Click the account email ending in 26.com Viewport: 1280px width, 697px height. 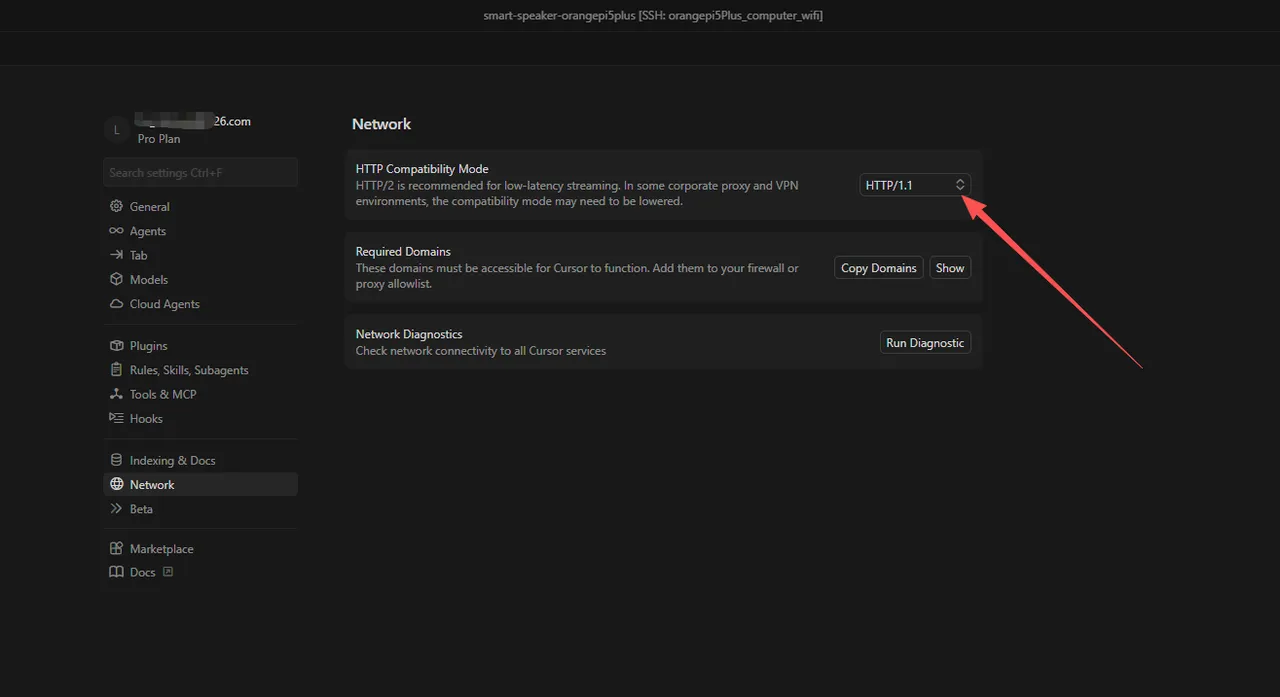194,121
